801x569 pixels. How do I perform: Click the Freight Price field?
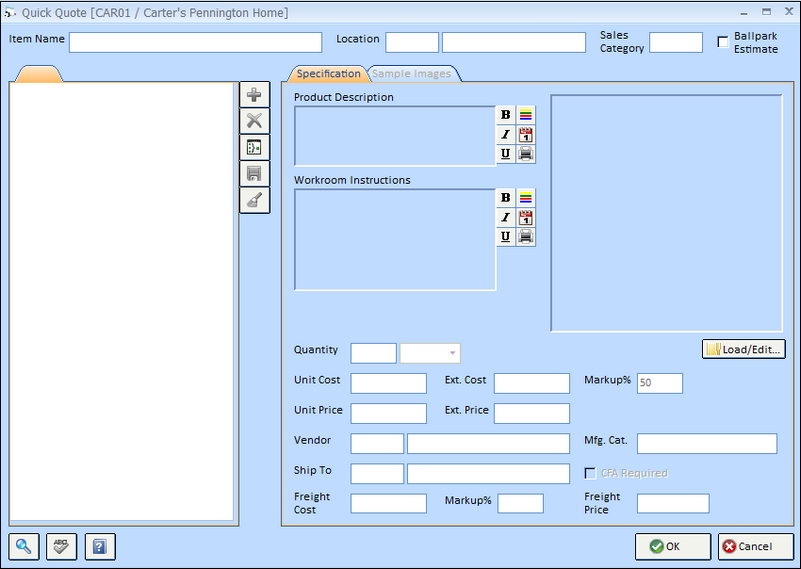(673, 504)
